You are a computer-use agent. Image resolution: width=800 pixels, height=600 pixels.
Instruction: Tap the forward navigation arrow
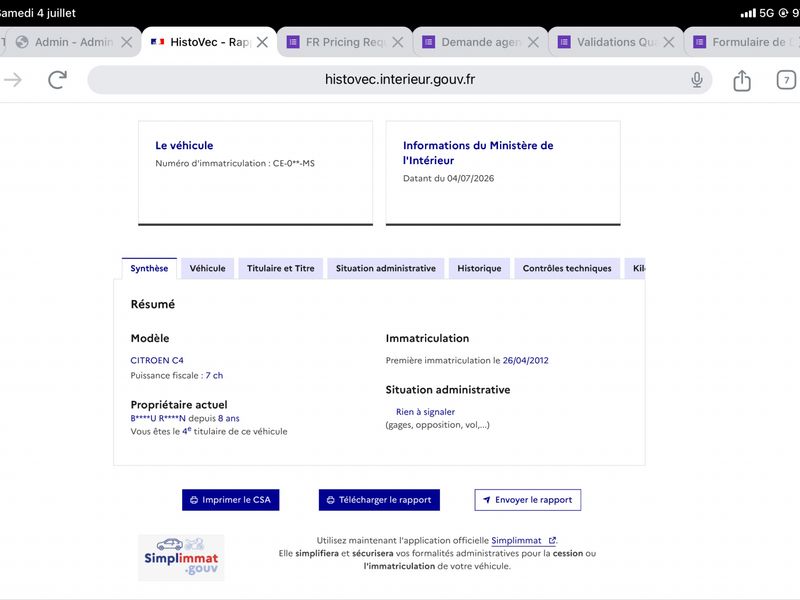(13, 80)
